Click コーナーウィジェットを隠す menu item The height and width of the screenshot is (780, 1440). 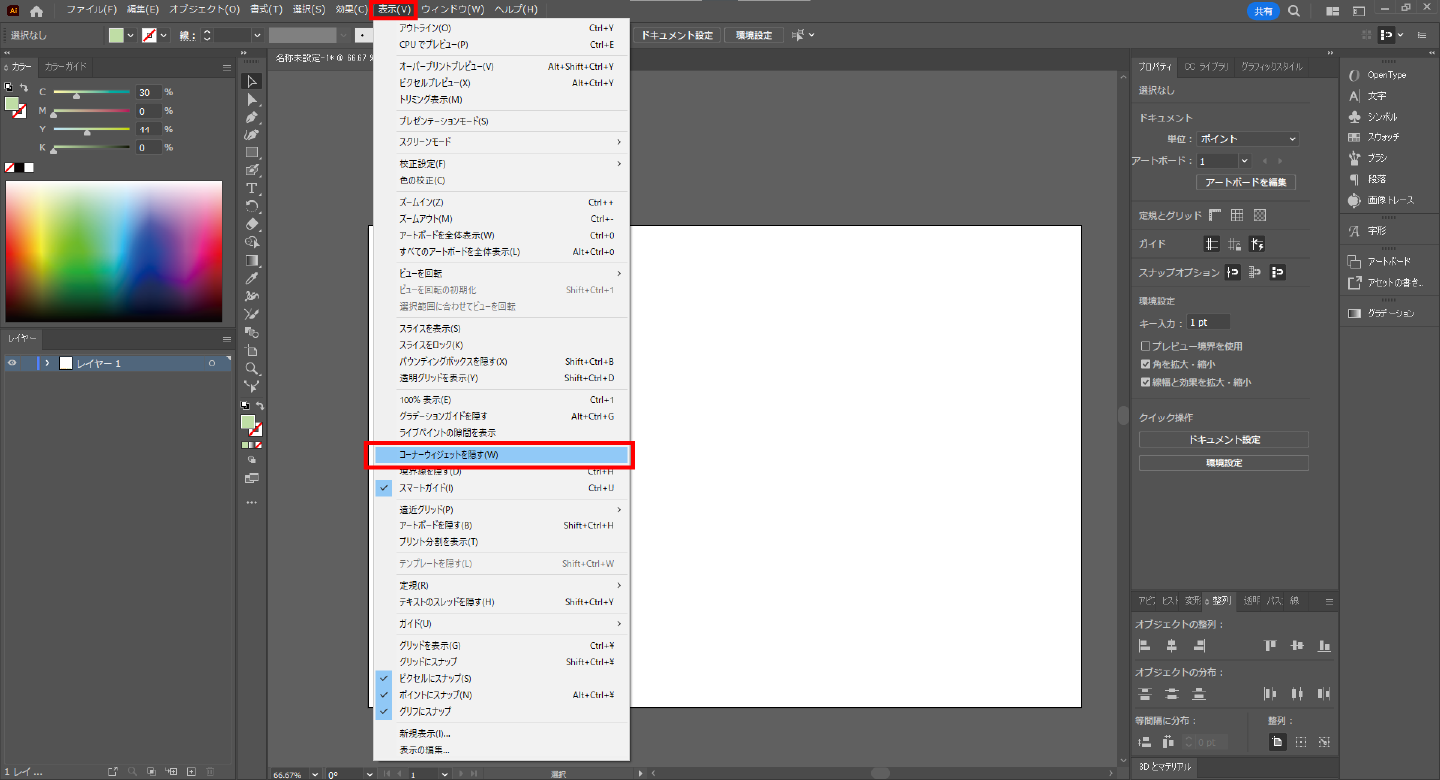tap(501, 455)
